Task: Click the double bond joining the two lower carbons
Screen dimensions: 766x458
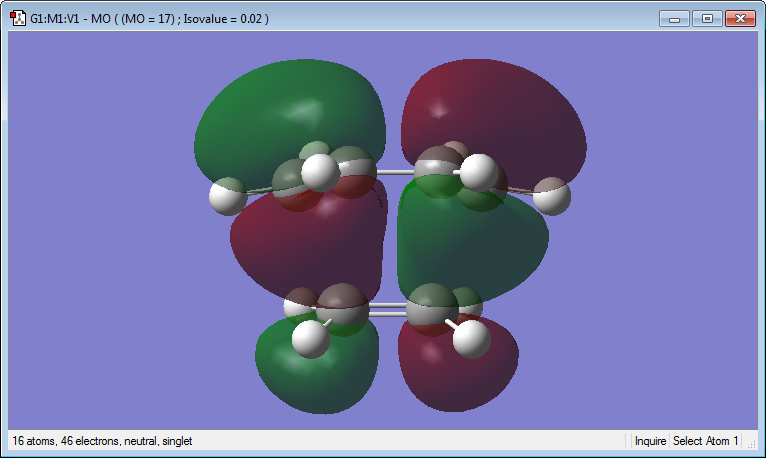Action: pos(387,310)
